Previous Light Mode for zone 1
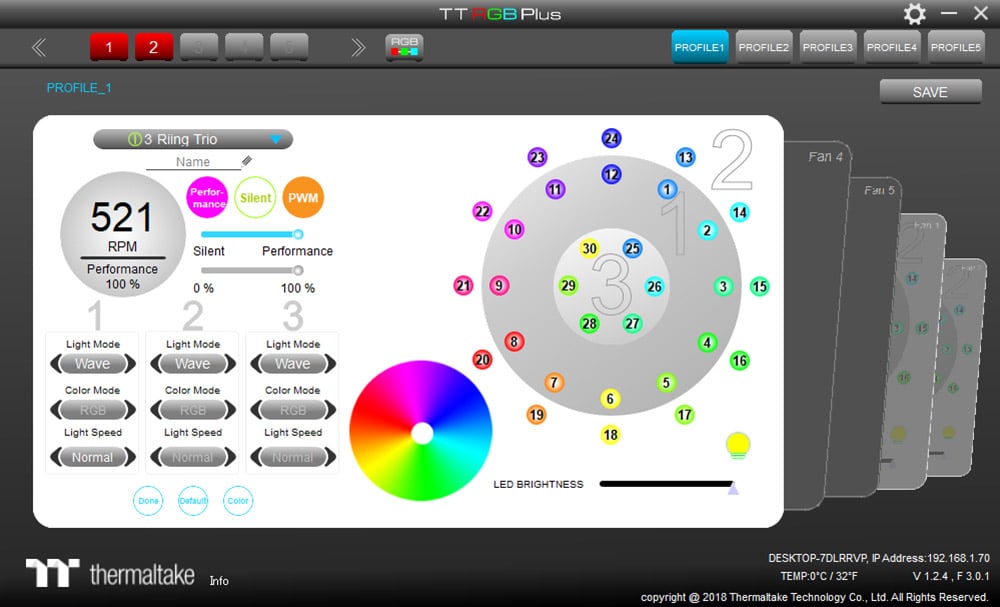 coord(56,364)
